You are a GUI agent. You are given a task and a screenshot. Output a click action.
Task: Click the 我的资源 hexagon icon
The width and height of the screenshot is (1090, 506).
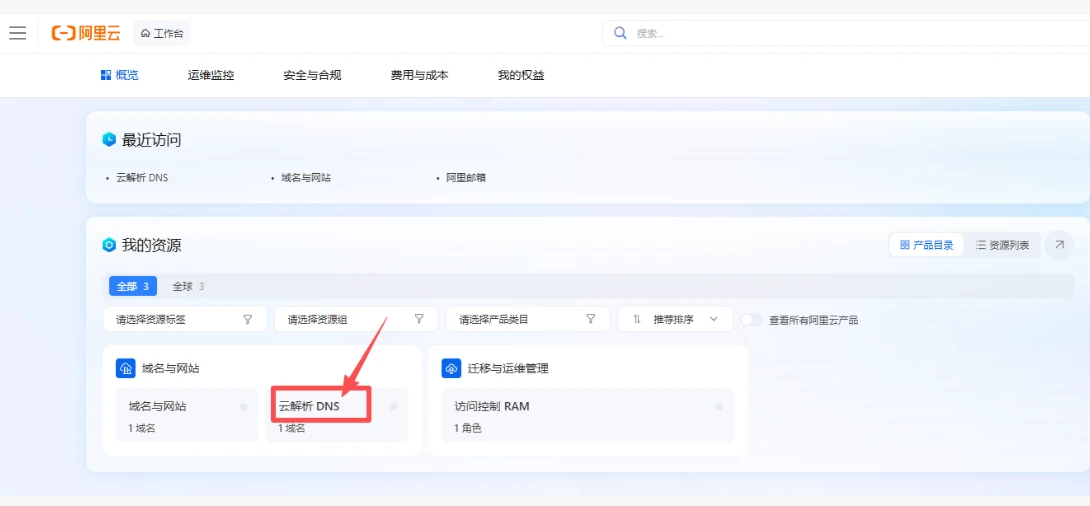pyautogui.click(x=109, y=245)
